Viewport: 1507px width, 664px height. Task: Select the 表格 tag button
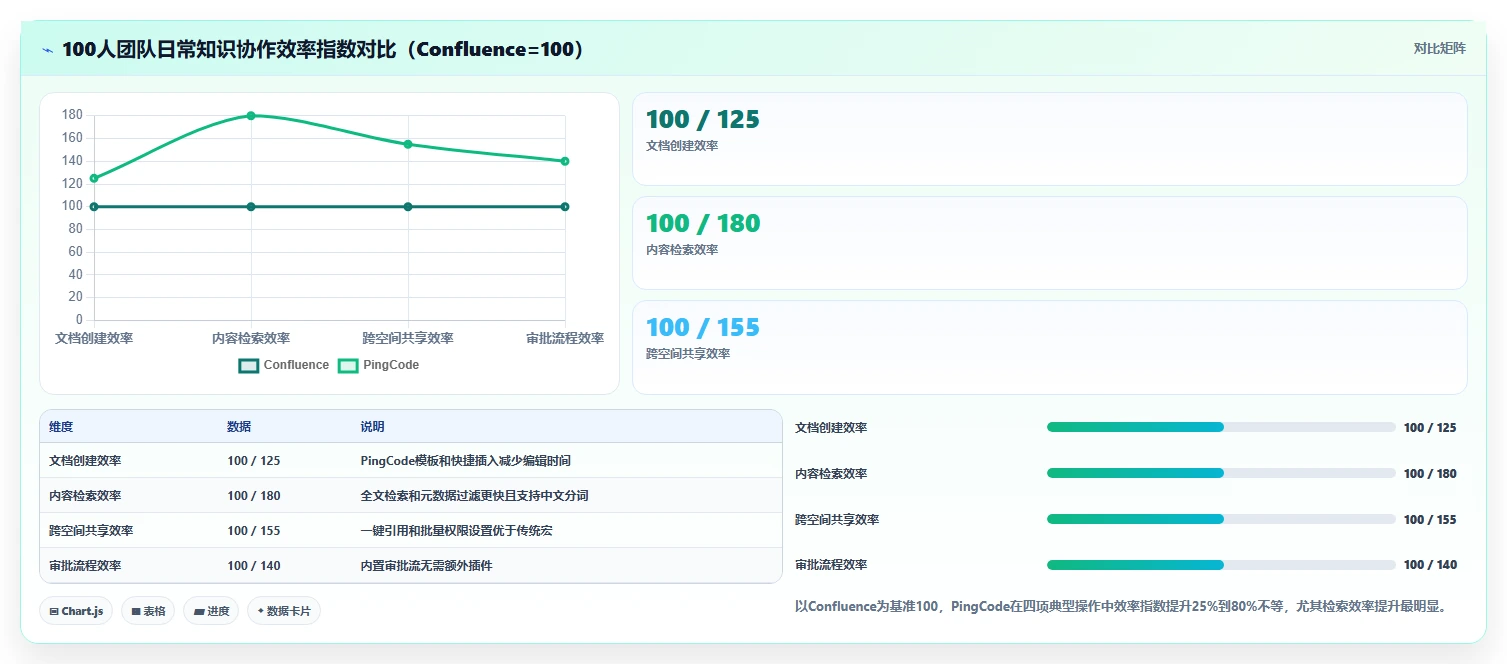[148, 611]
